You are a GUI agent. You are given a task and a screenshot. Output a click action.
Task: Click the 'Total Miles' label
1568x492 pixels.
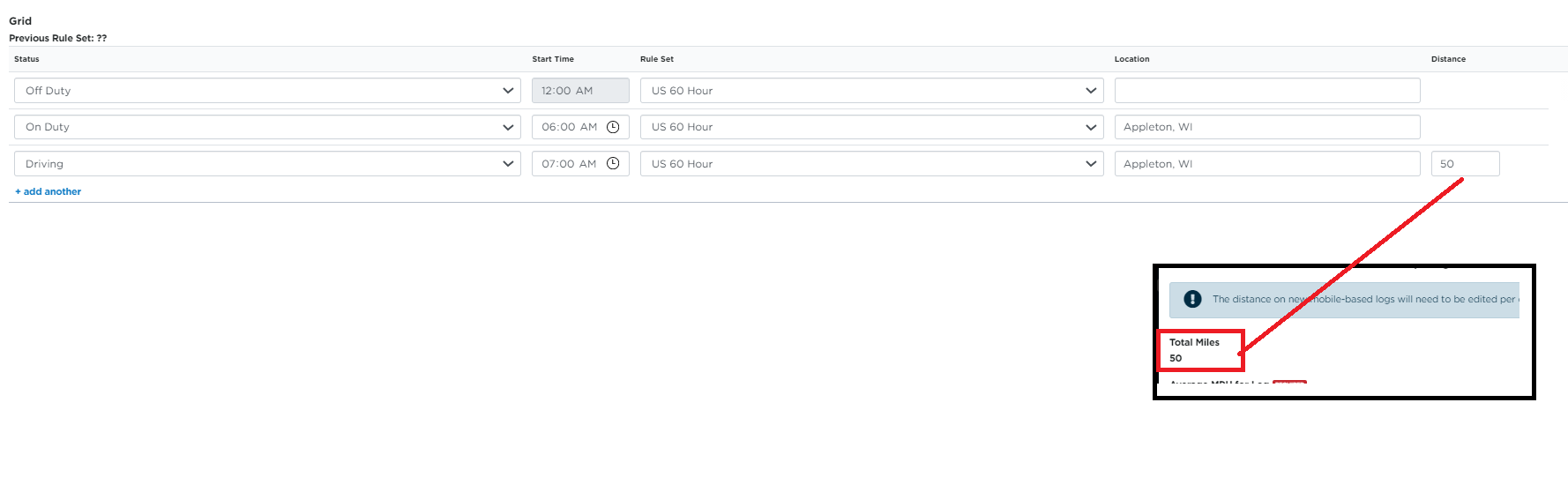point(1194,342)
